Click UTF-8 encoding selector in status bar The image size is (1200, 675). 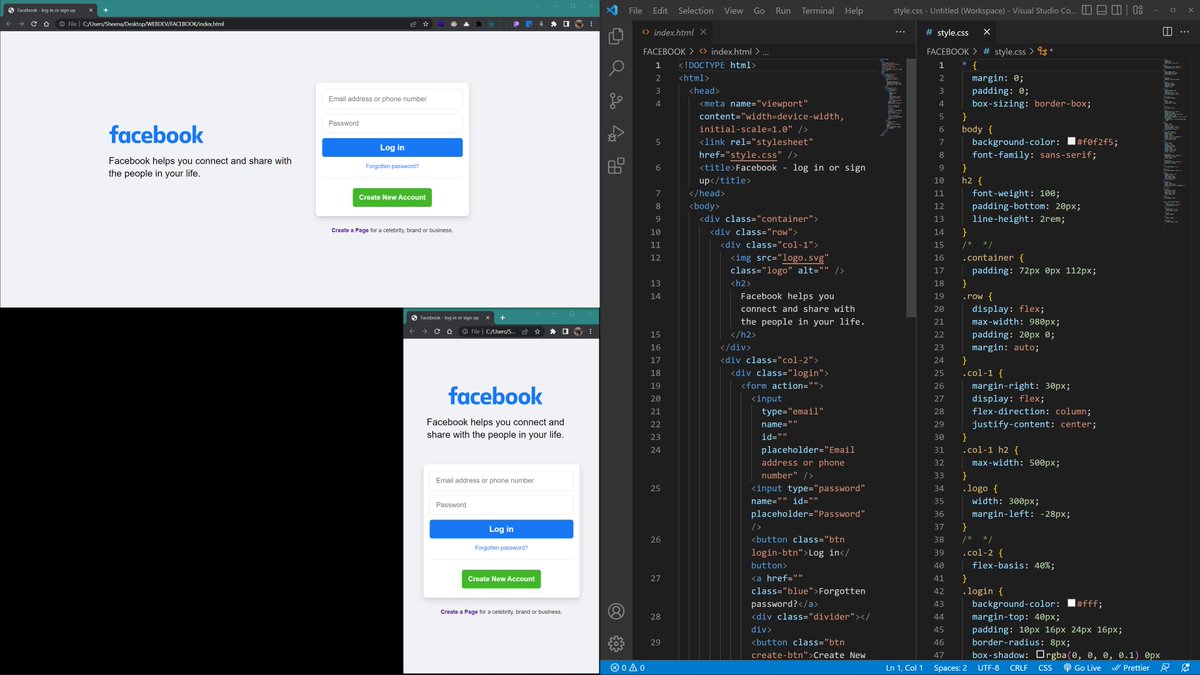point(988,667)
